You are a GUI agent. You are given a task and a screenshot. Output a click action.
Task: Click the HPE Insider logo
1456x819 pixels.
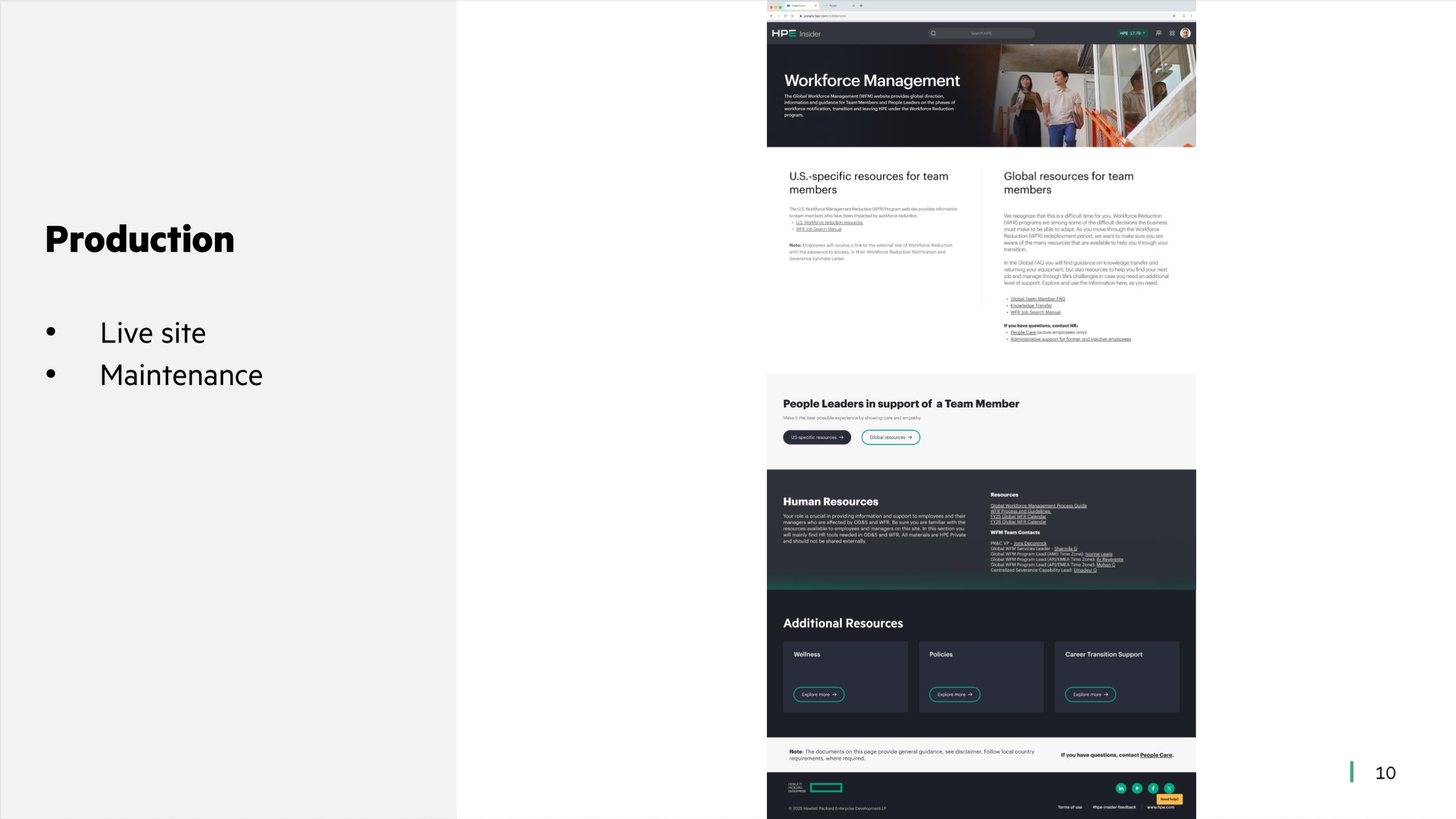[796, 34]
